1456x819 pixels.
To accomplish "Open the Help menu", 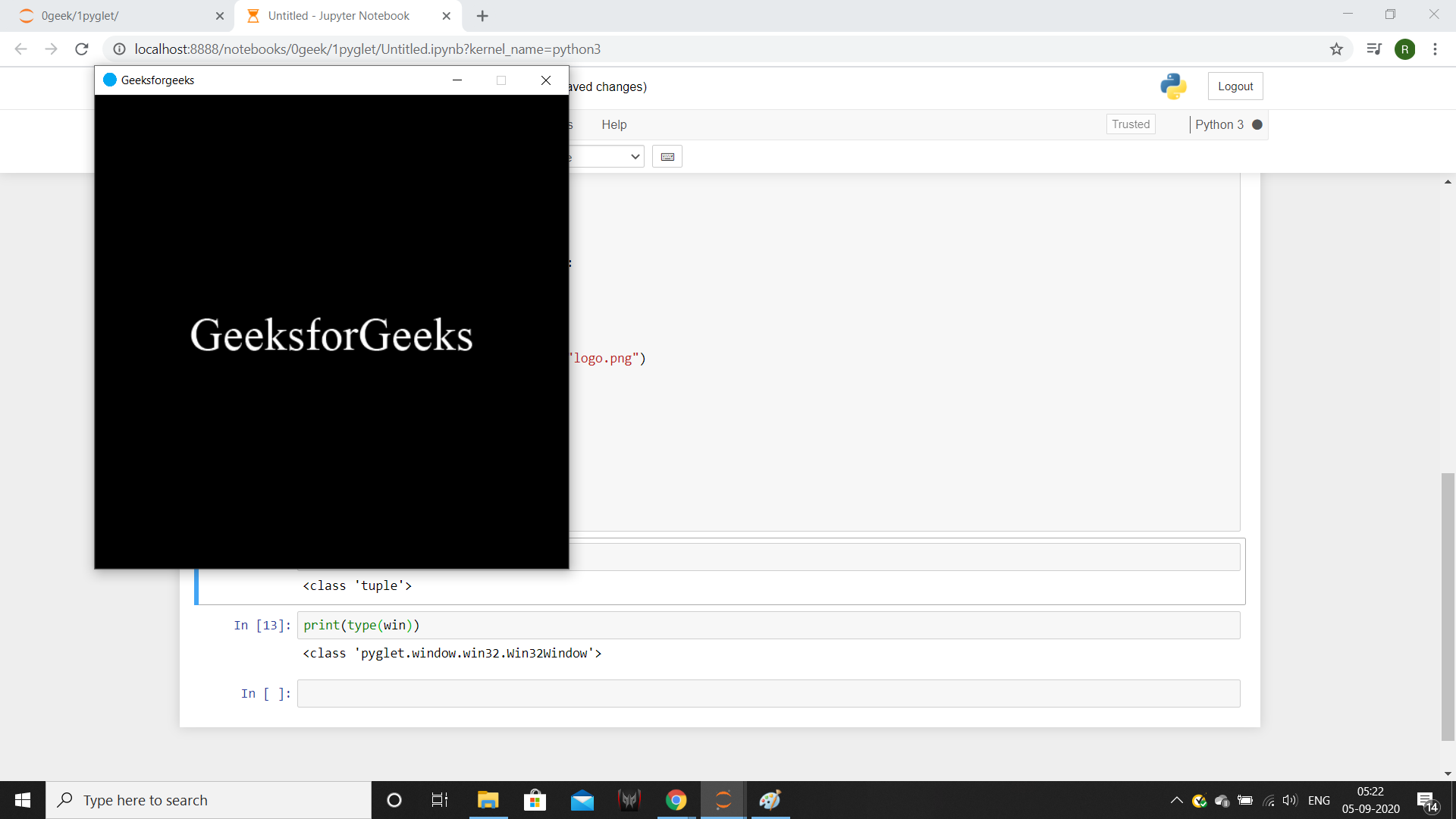I will [613, 124].
